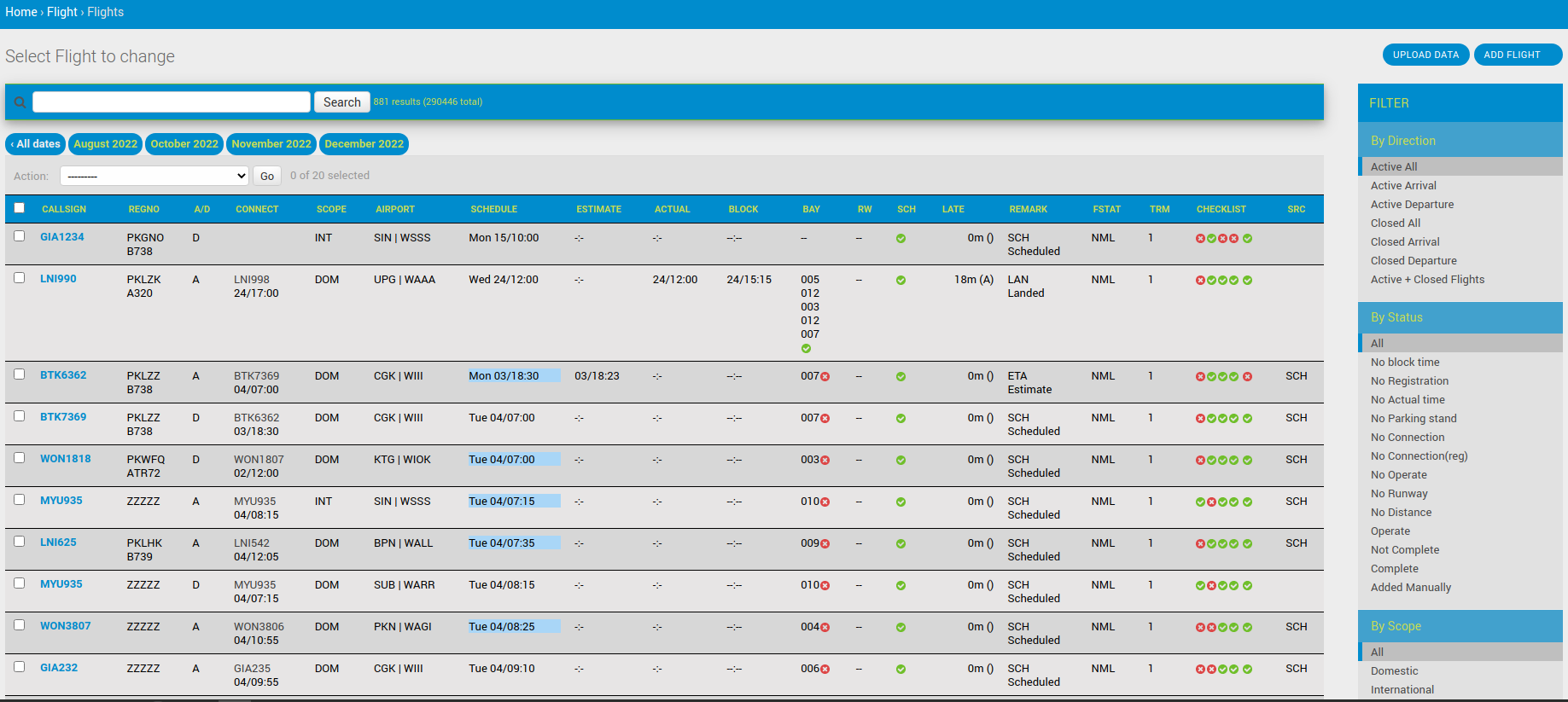Select the Closed Departure direction filter
This screenshot has width=1568, height=702.
tap(1414, 261)
